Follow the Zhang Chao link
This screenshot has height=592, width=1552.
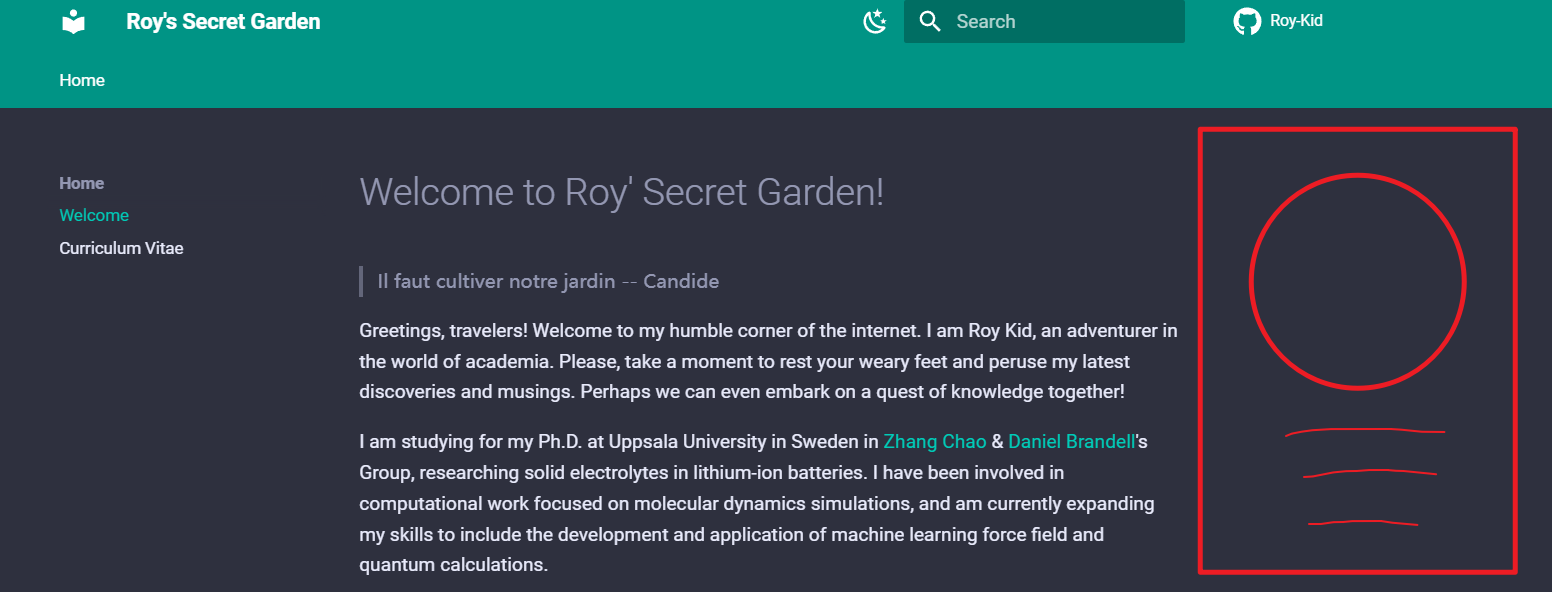point(935,441)
